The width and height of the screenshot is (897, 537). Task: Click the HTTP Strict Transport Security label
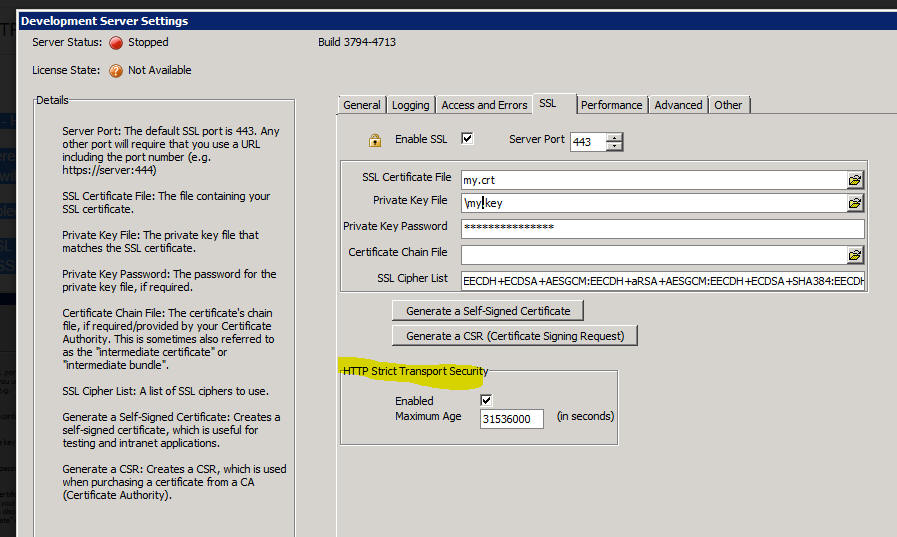tap(415, 371)
